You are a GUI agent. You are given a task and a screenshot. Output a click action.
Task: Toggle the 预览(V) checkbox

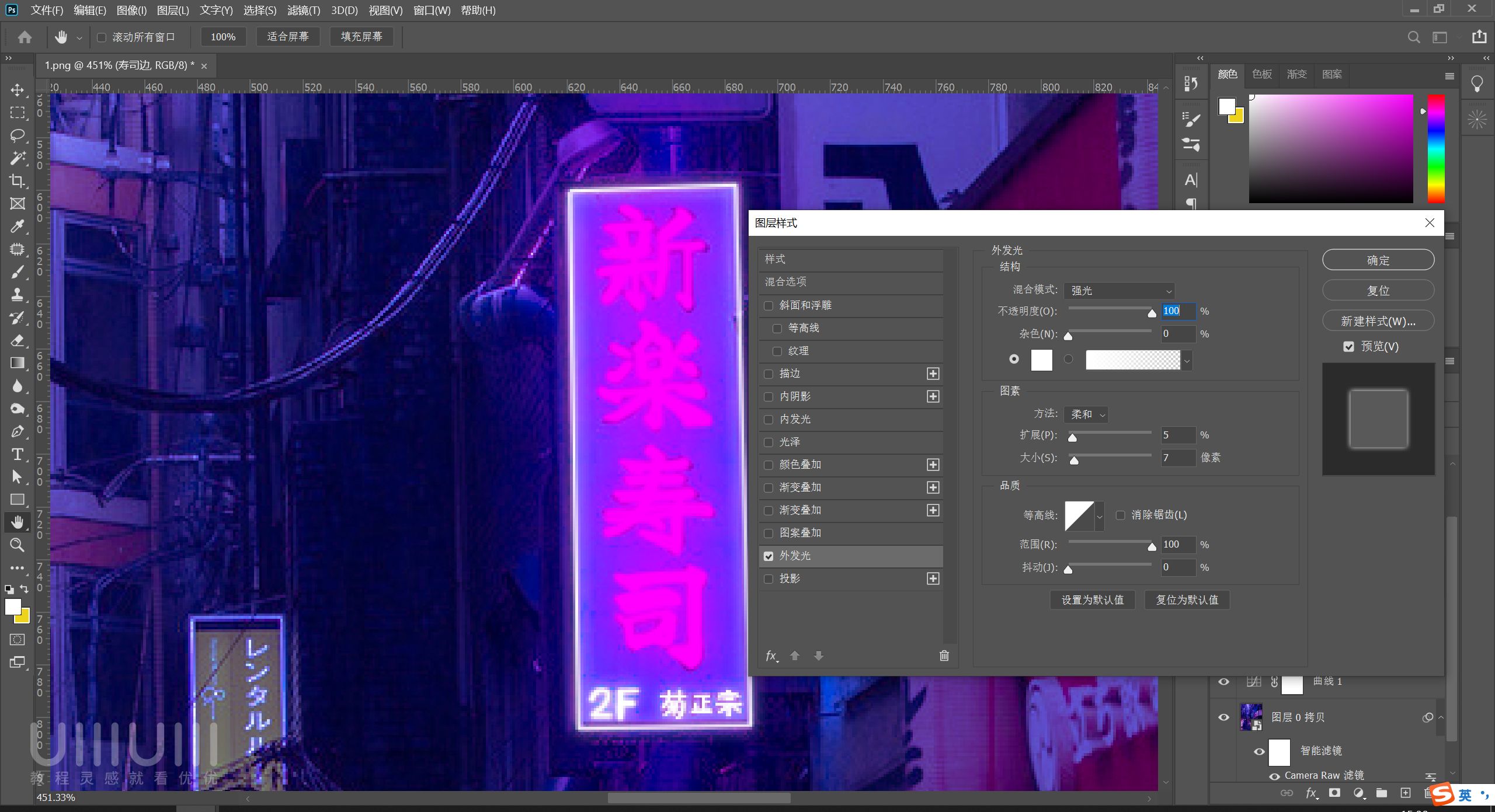(x=1348, y=347)
